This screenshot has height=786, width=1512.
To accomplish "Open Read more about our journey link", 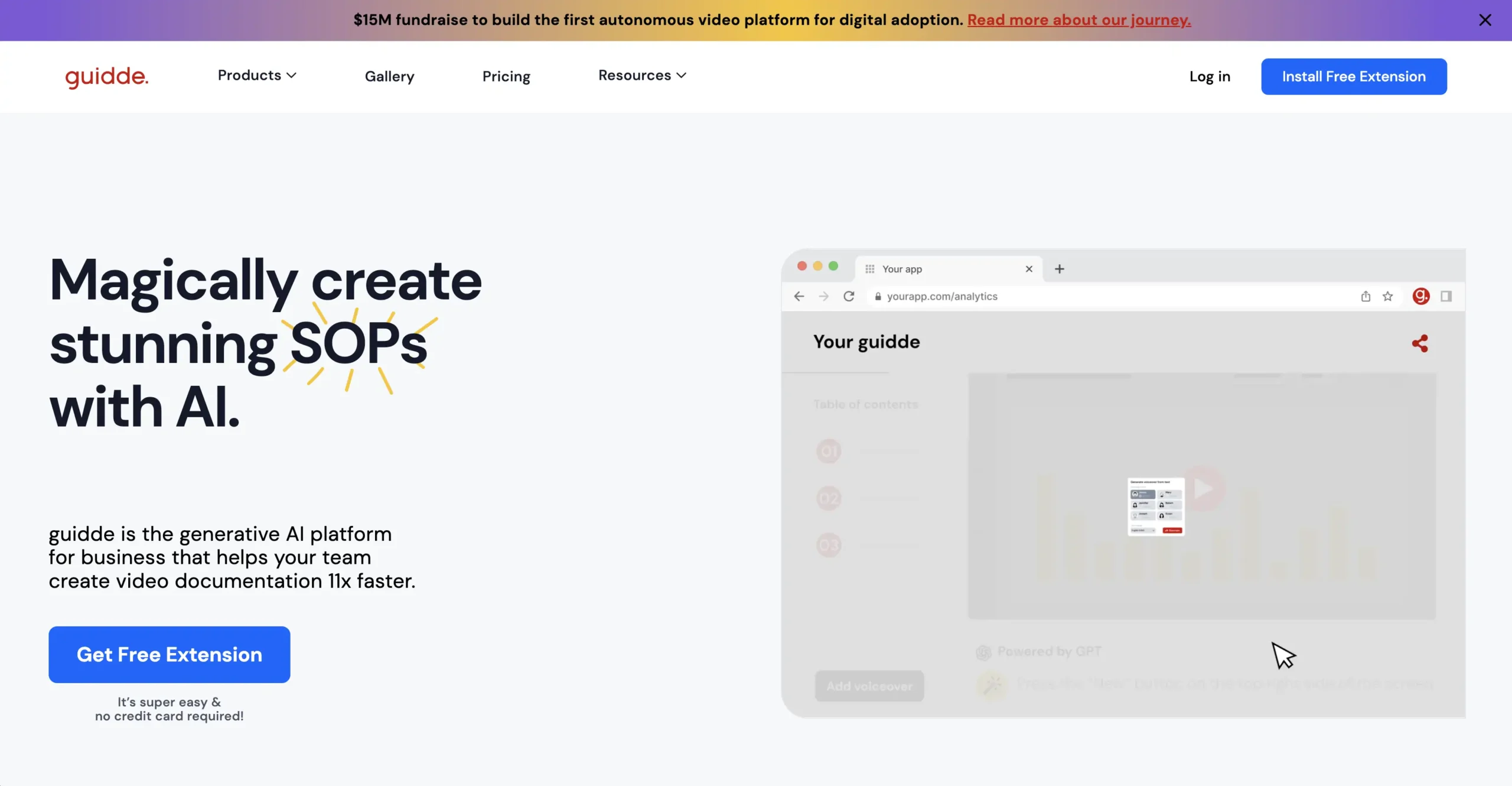I will pos(1079,20).
